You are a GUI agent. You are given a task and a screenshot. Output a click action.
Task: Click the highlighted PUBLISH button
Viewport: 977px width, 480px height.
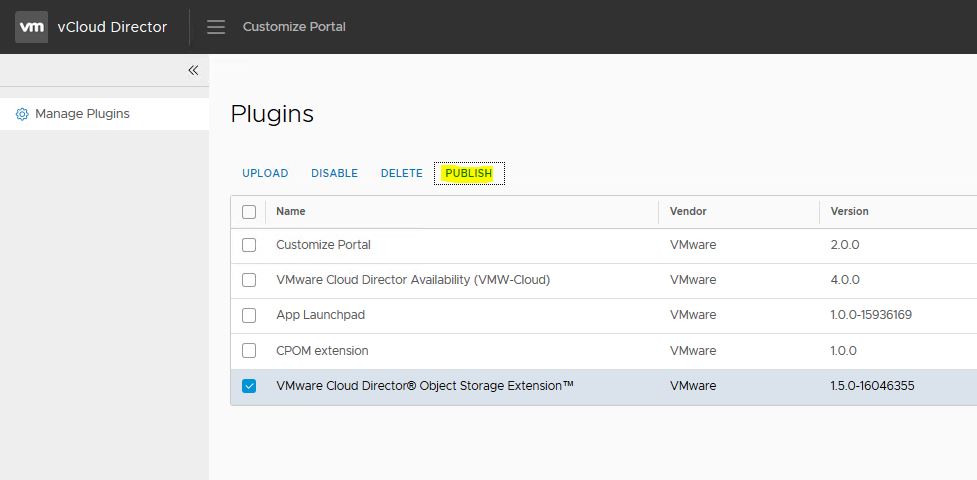tap(469, 173)
